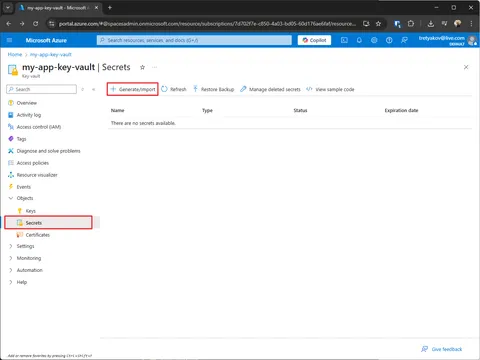Image resolution: width=480 pixels, height=360 pixels.
Task: Open Keys under Objects
Action: click(26, 211)
